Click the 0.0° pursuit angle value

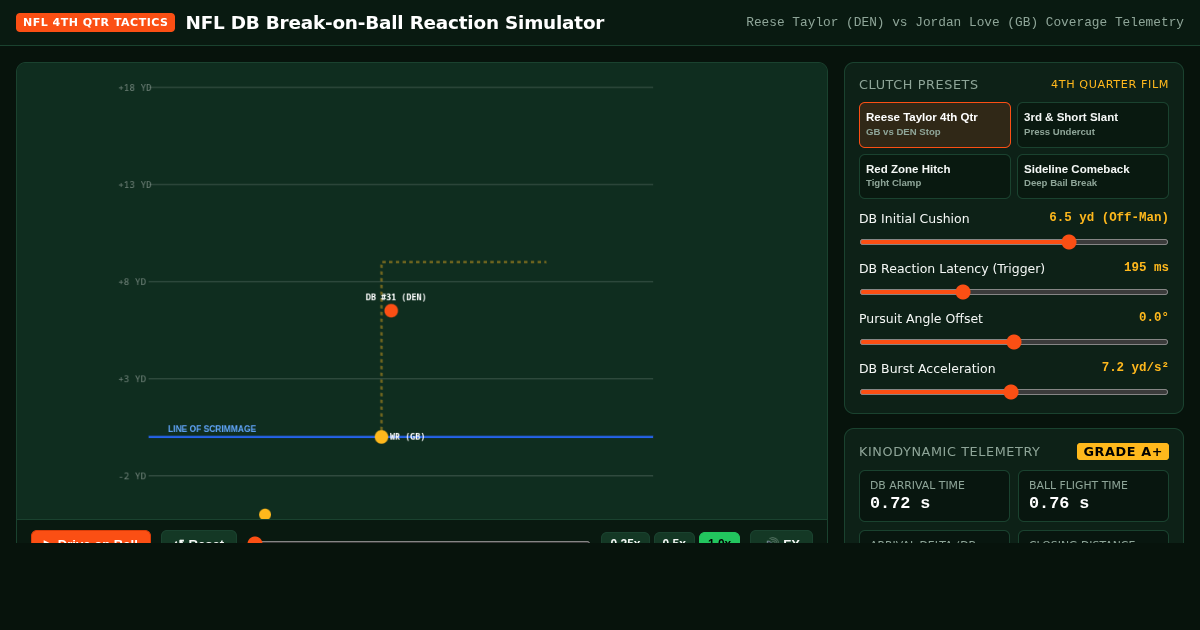click(1154, 318)
